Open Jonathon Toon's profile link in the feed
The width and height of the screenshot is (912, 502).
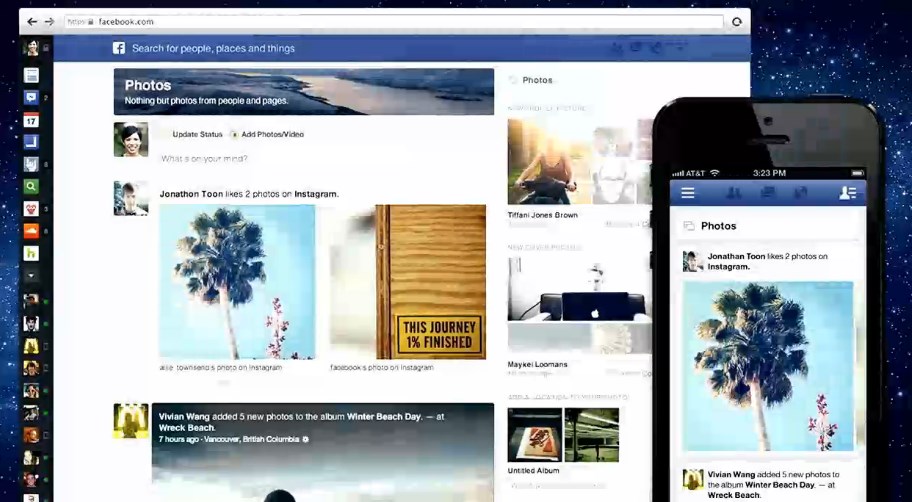pos(191,194)
